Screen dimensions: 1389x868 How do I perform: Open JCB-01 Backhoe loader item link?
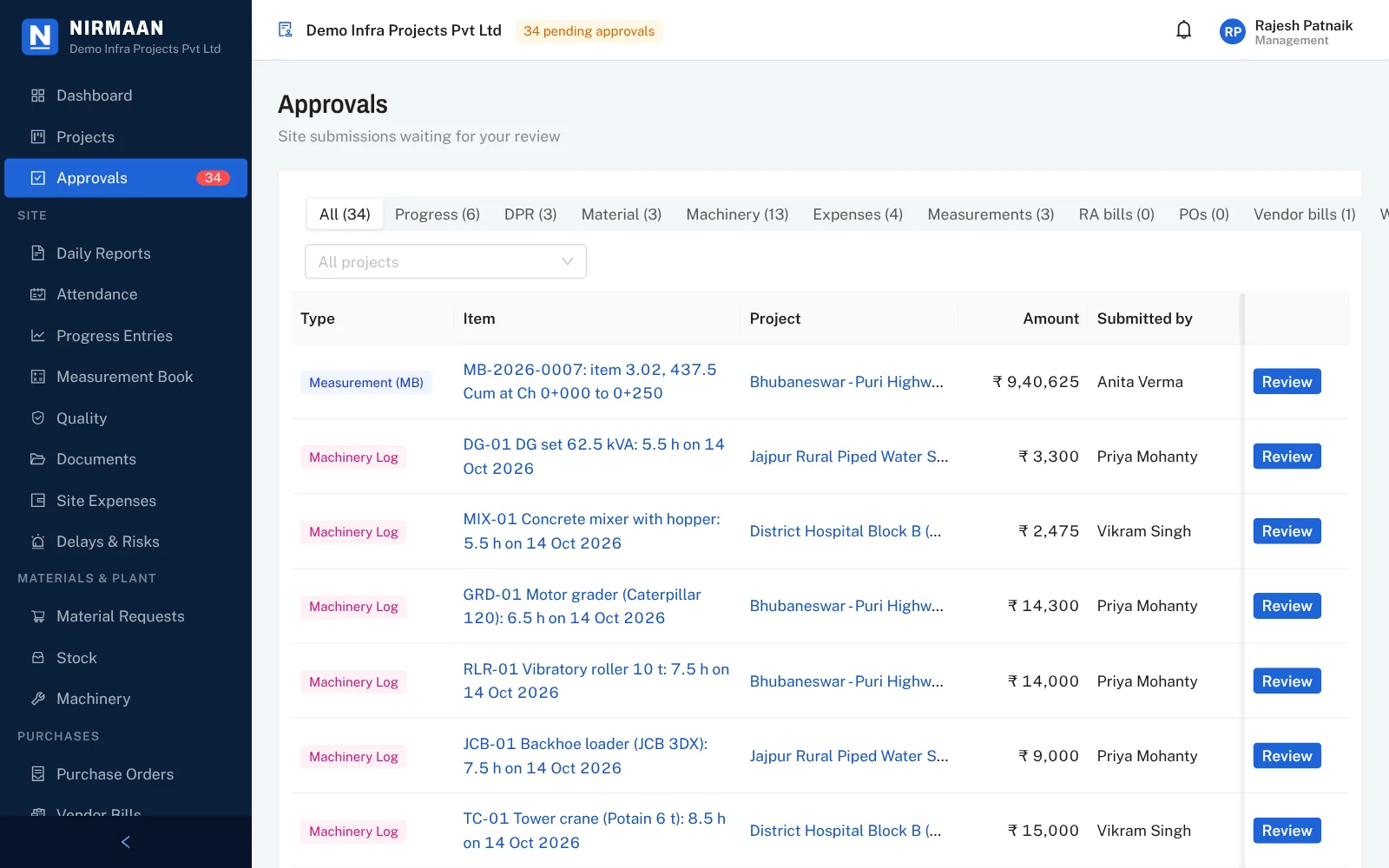[x=585, y=756]
